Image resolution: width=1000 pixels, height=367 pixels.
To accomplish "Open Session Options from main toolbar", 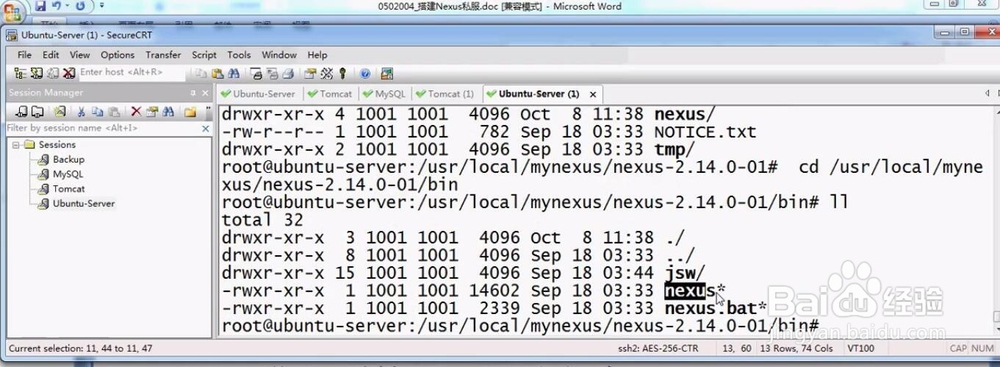I will [311, 73].
